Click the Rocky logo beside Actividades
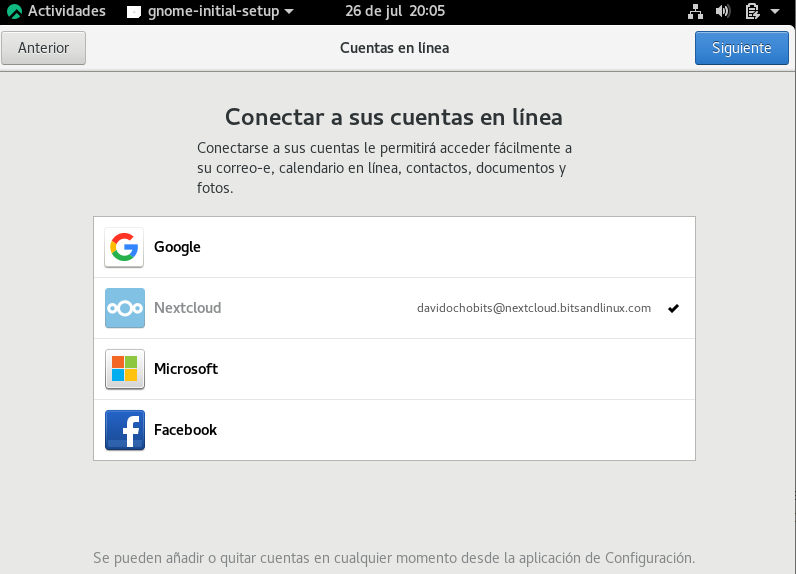Image resolution: width=796 pixels, height=574 pixels. [14, 11]
